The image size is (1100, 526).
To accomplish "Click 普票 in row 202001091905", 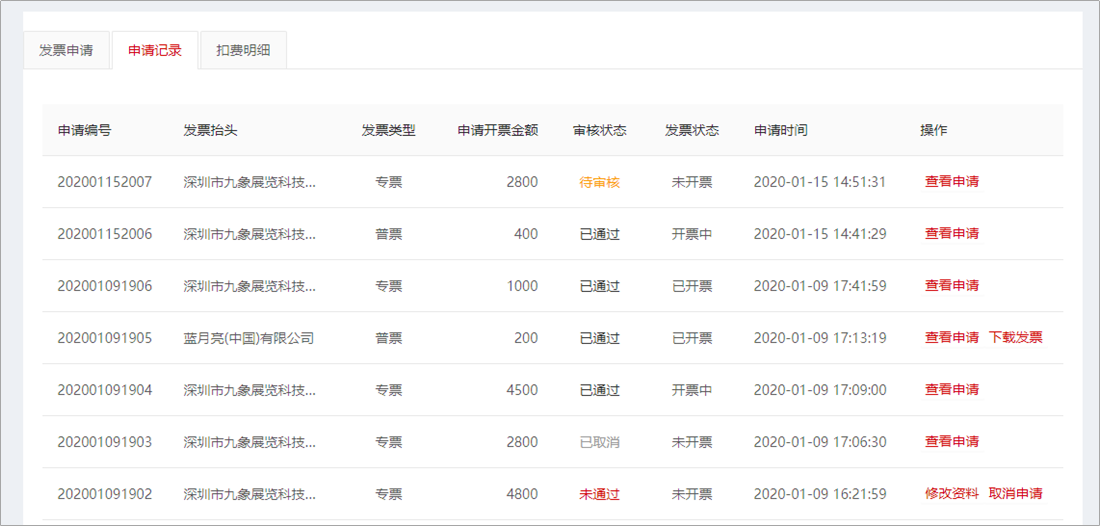I will coord(389,337).
